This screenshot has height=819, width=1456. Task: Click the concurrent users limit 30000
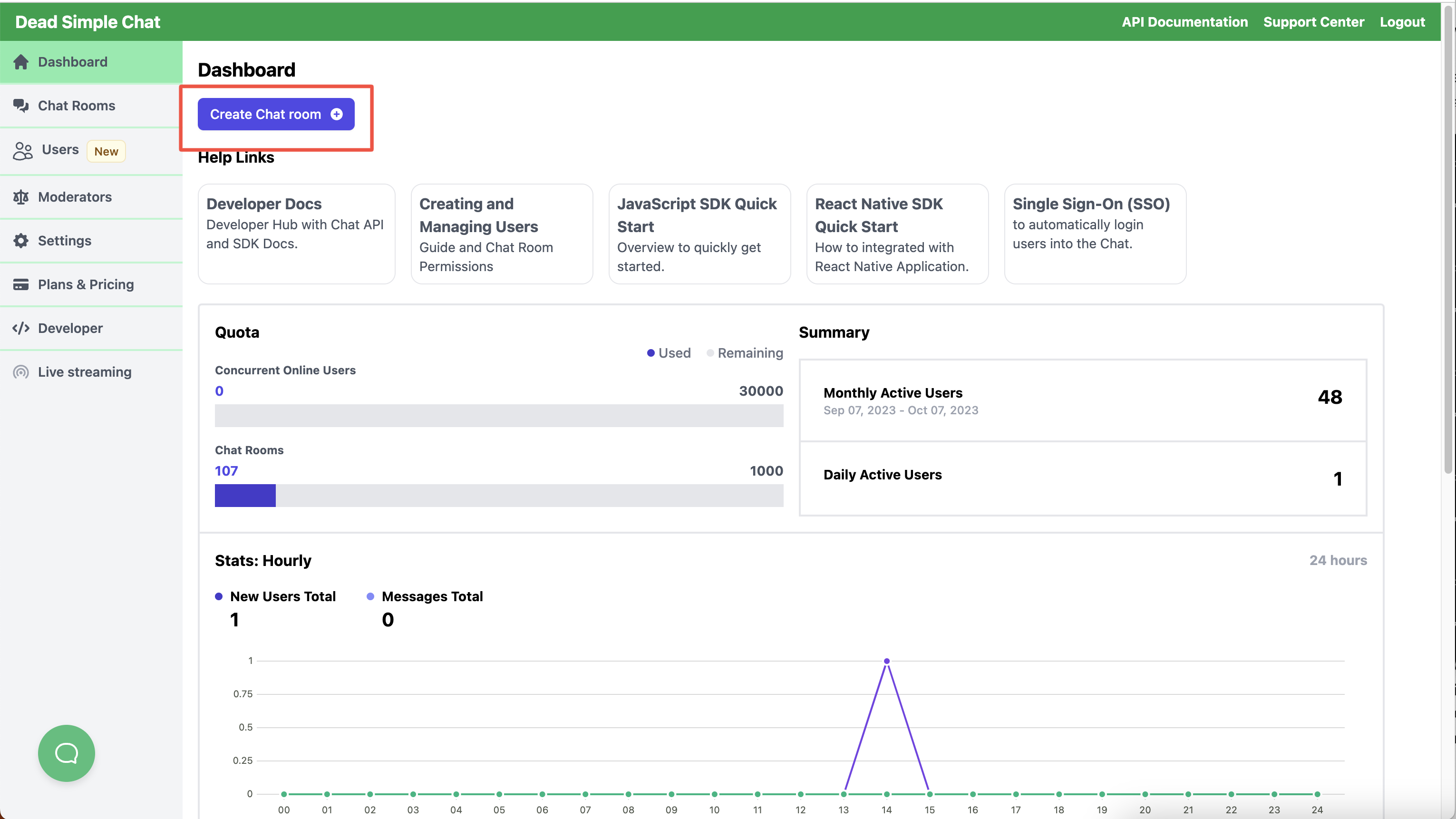click(x=761, y=391)
